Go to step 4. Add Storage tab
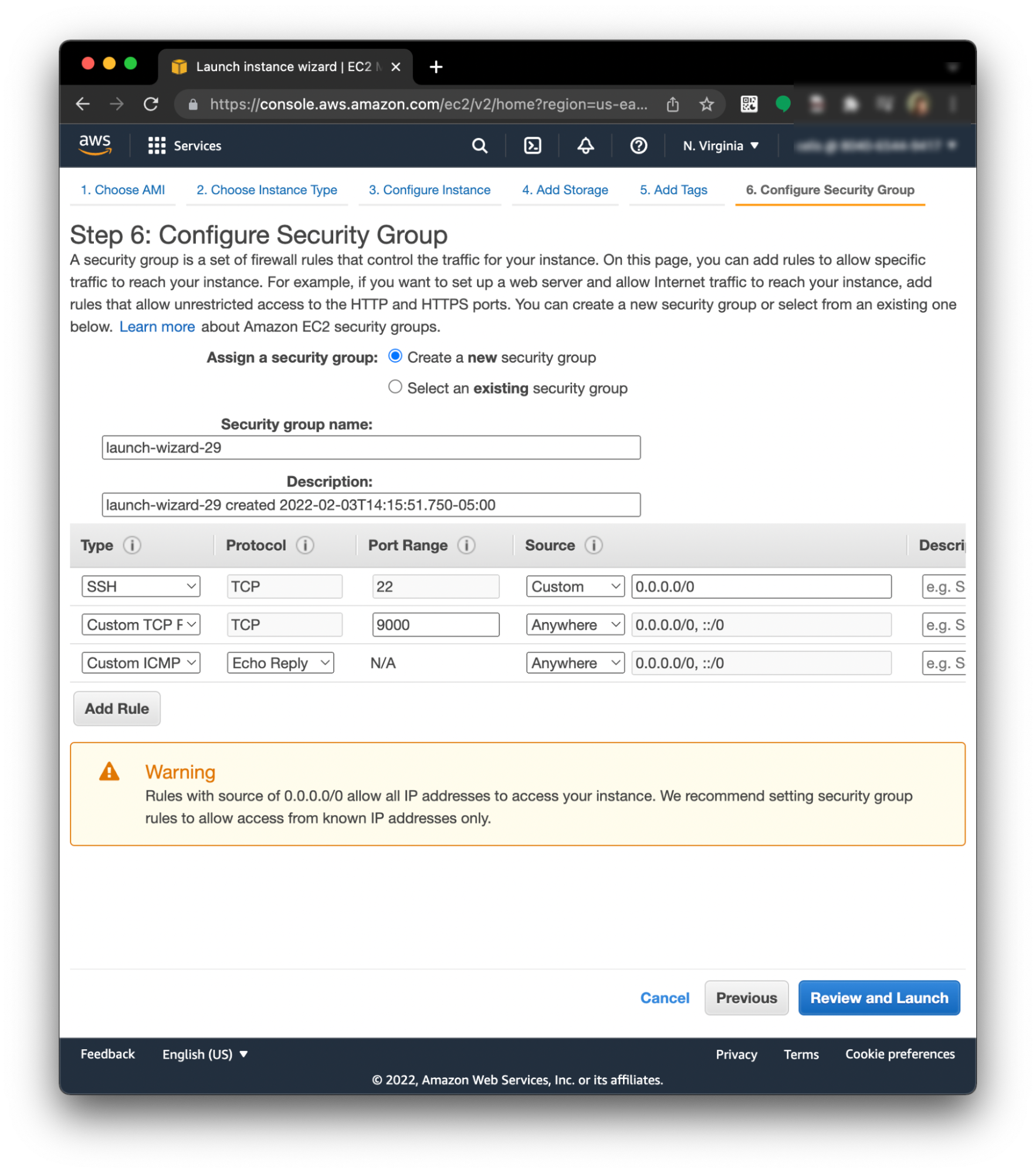 click(x=565, y=190)
